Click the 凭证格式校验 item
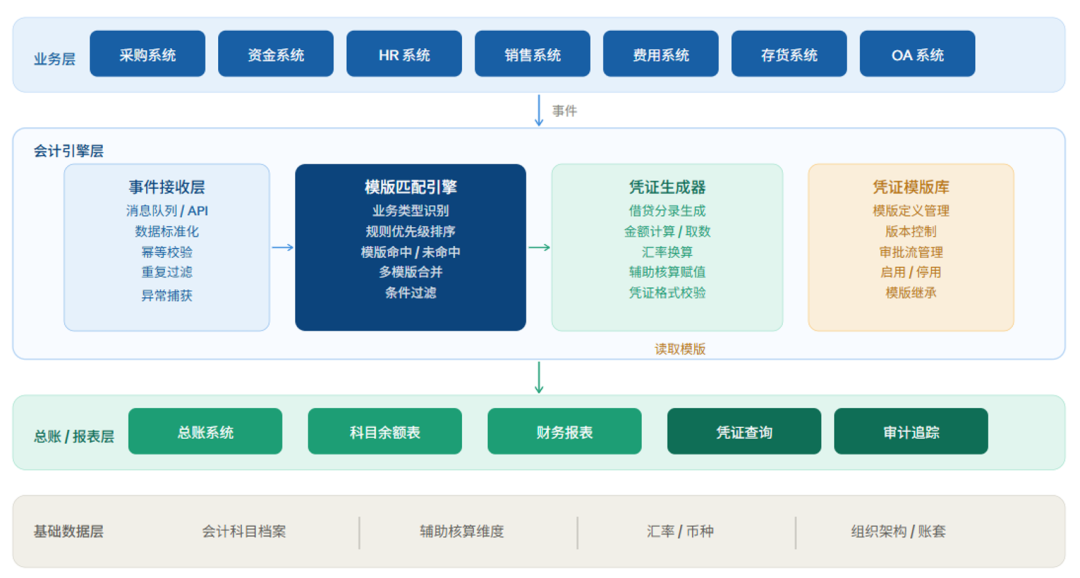Image resolution: width=1080 pixels, height=578 pixels. pos(667,293)
